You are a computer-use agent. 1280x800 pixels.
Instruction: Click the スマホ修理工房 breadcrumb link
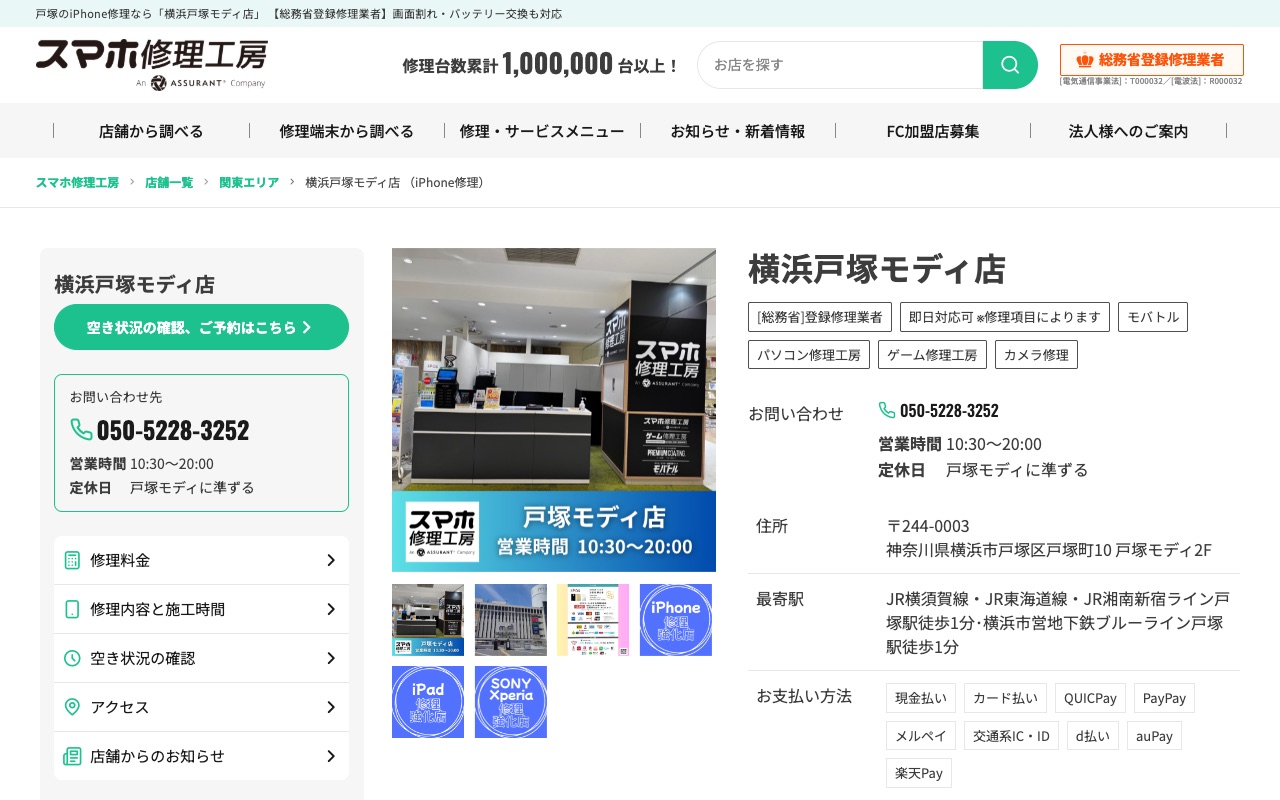[x=77, y=182]
